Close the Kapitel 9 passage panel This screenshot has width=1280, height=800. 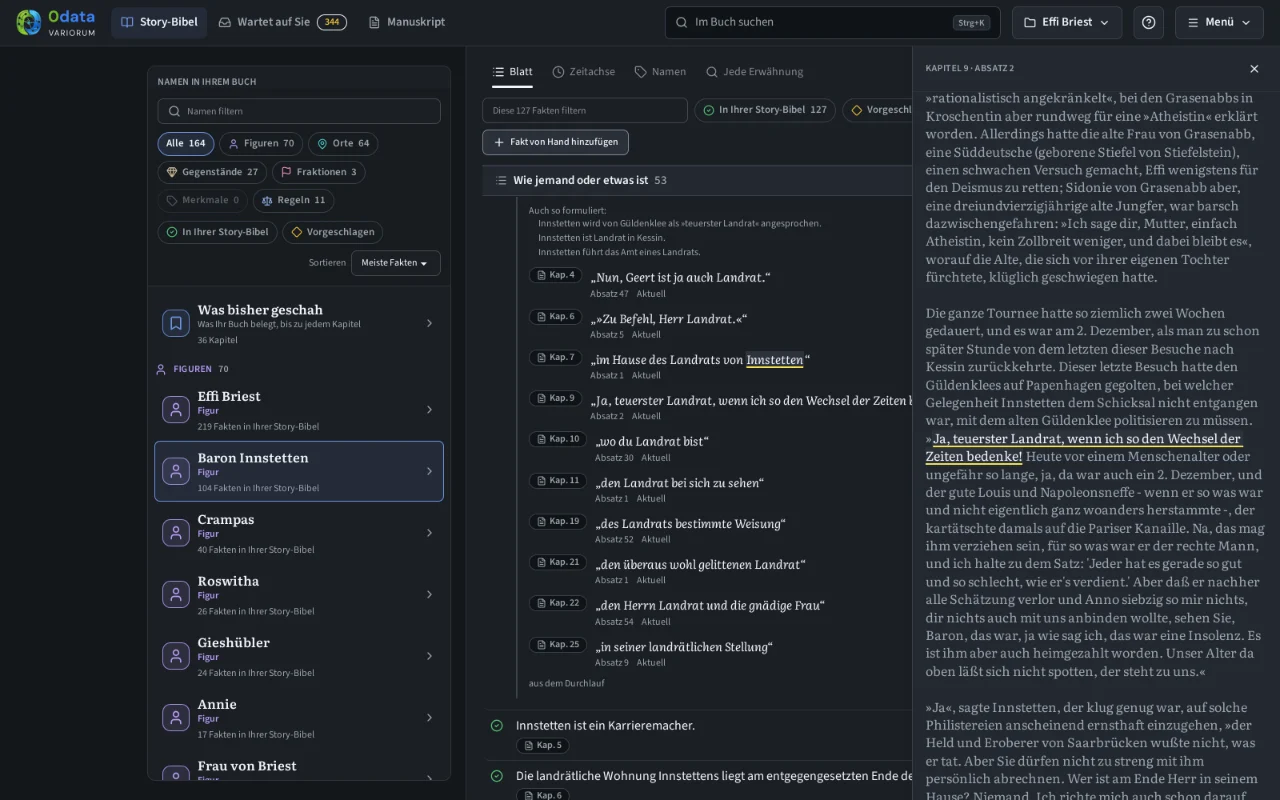tap(1254, 69)
